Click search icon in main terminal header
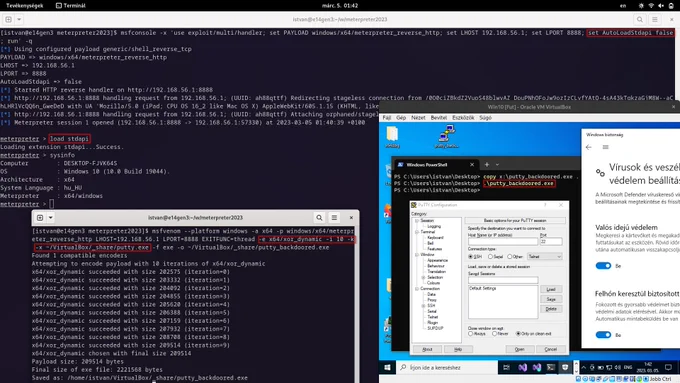 point(640,20)
